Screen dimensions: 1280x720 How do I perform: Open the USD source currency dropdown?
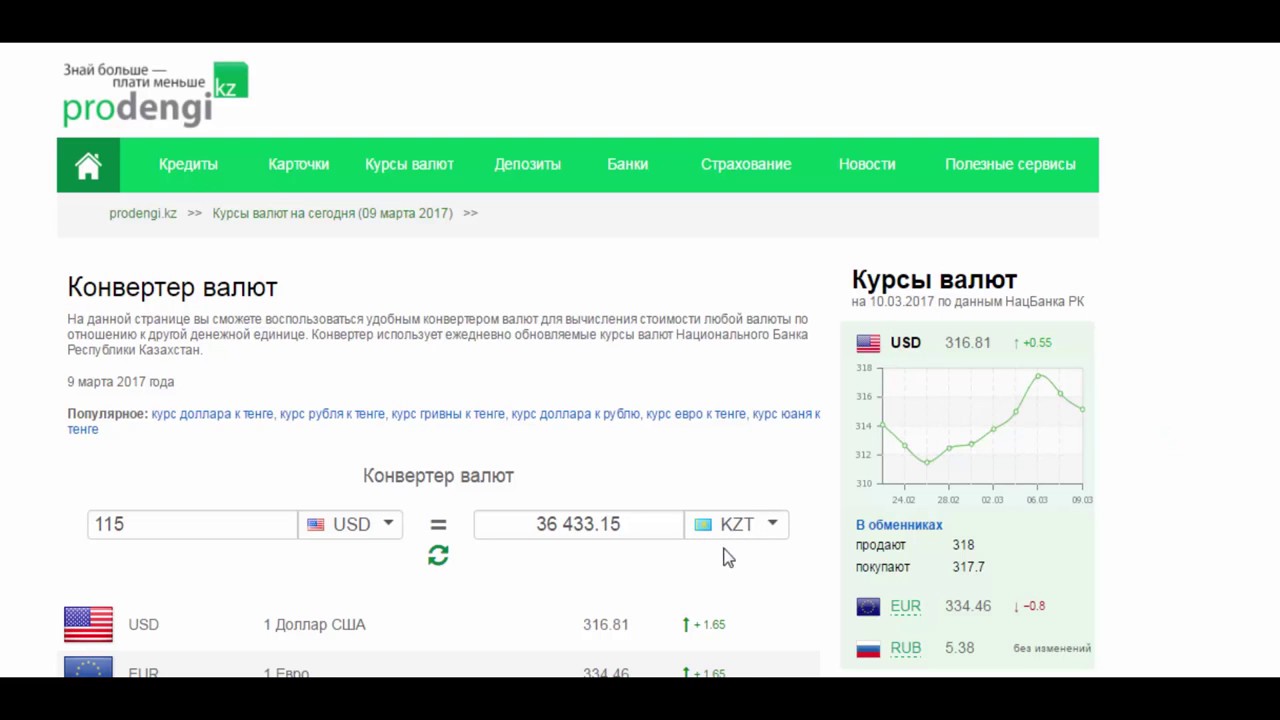coord(350,524)
